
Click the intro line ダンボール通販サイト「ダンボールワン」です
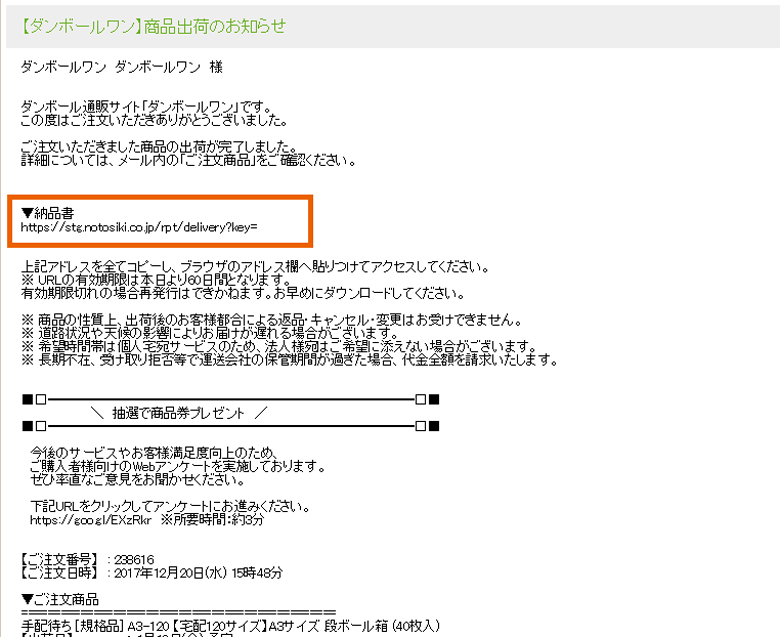[x=146, y=106]
